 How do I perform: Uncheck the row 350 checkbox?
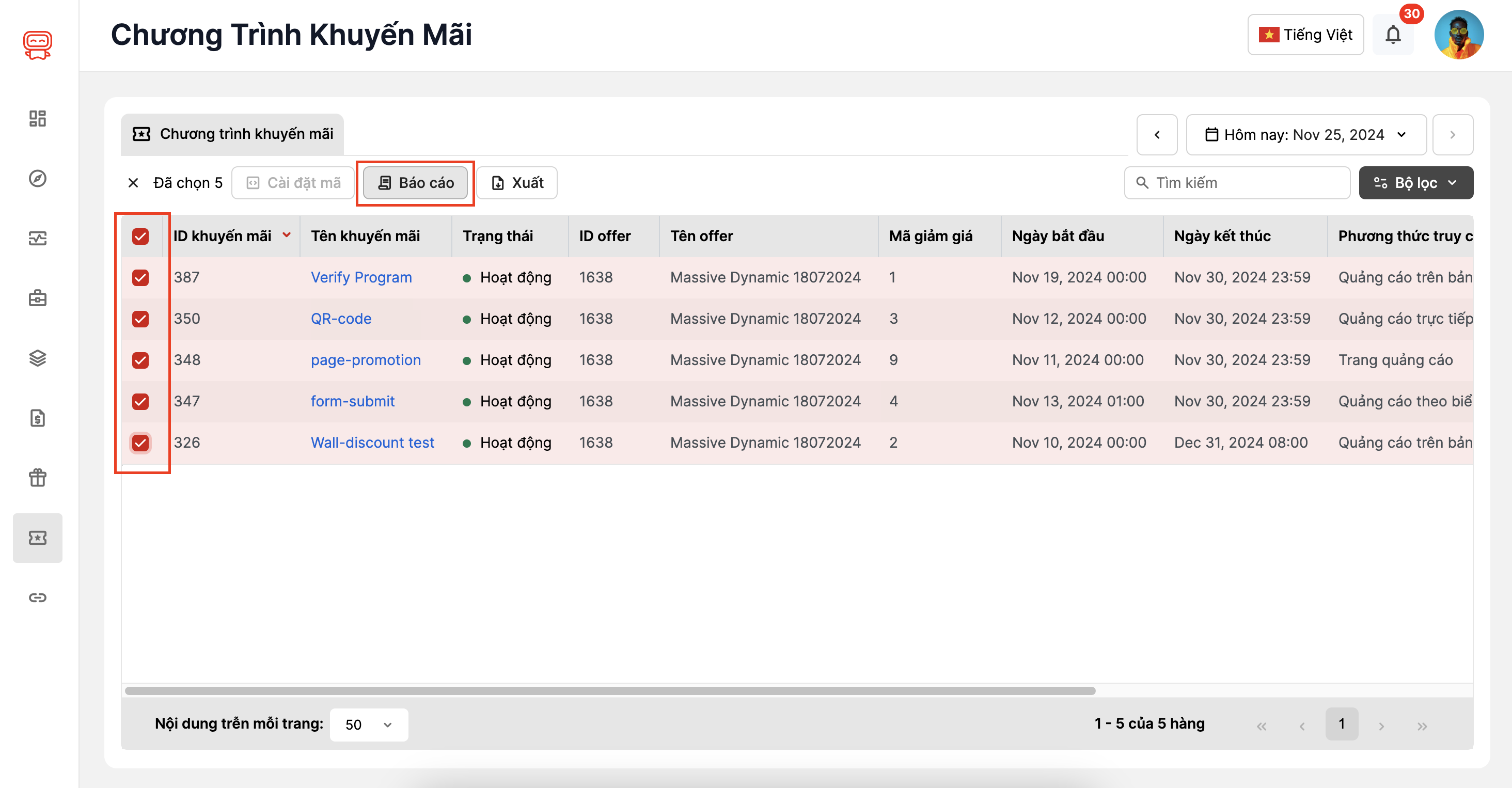click(x=140, y=319)
